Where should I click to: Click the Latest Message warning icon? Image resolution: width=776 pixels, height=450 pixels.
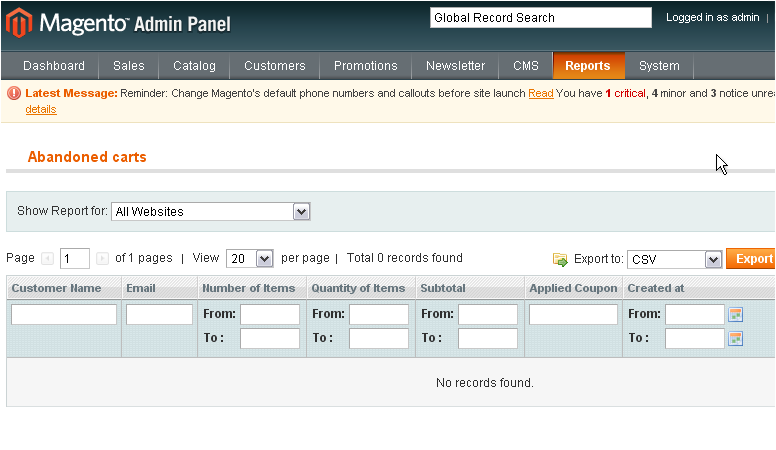(14, 93)
